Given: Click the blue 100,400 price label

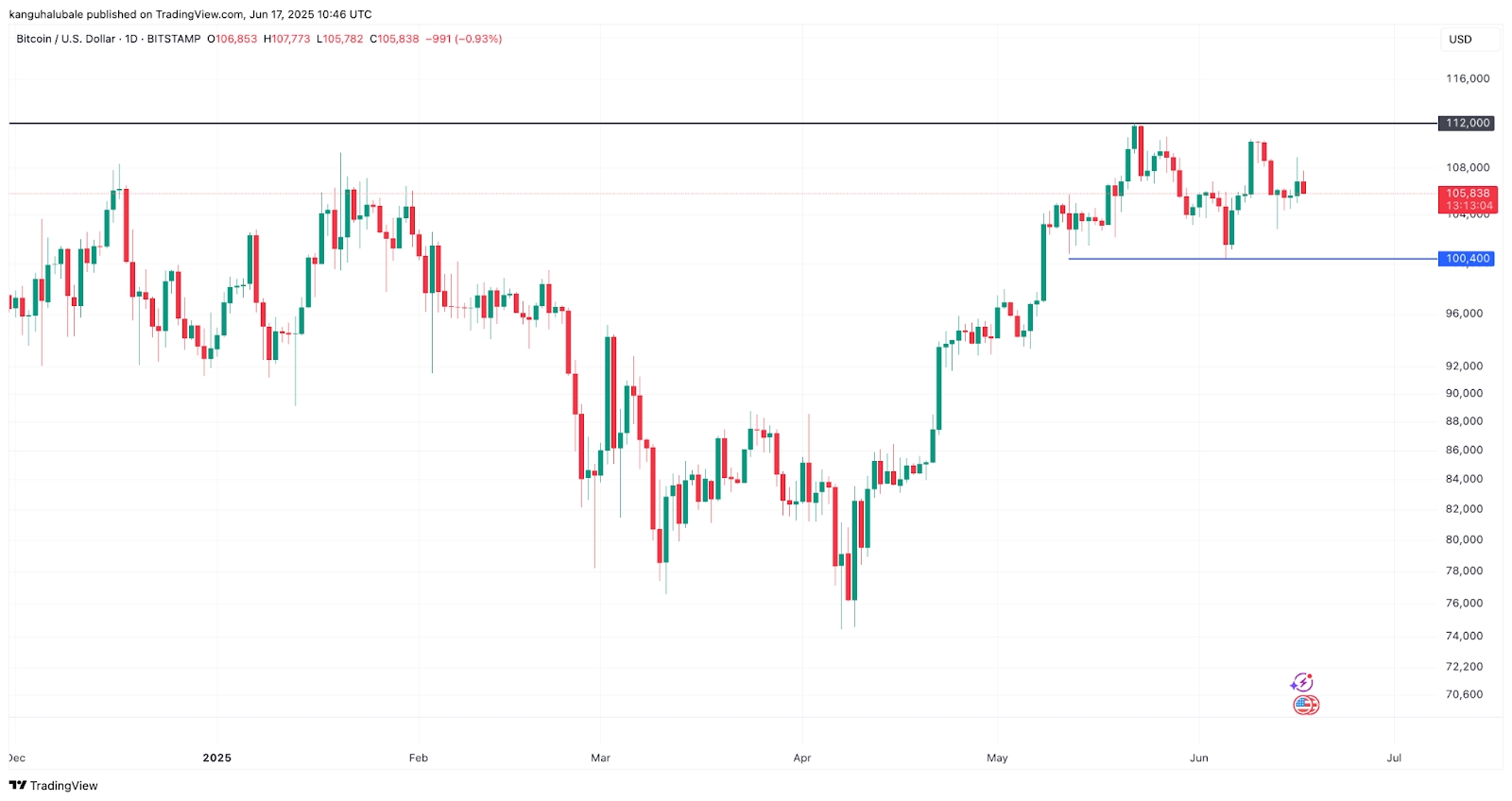Looking at the screenshot, I should coord(1467,259).
